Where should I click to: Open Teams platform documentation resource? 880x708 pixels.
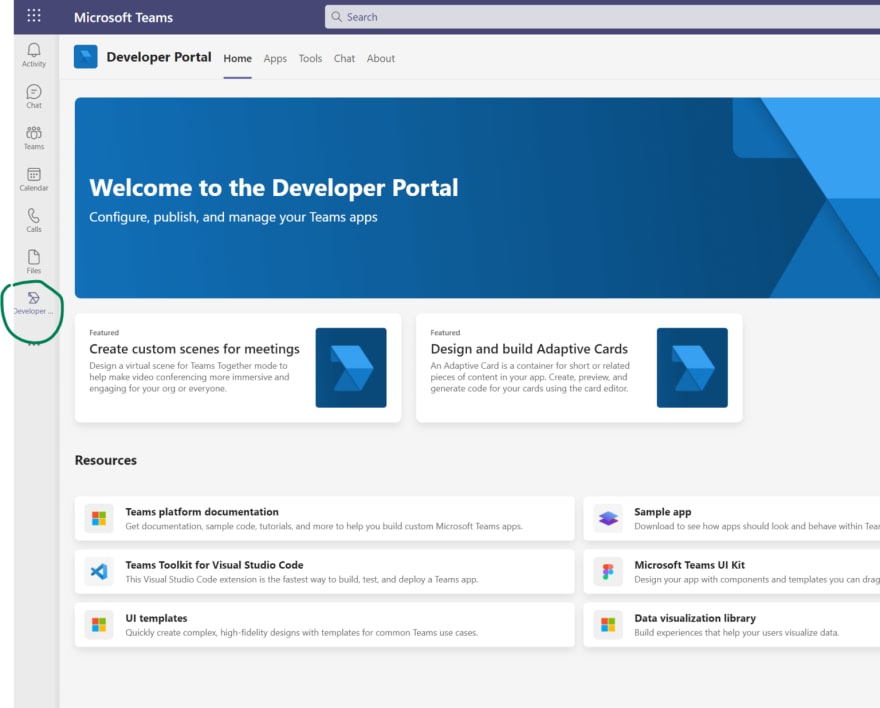click(x=324, y=518)
